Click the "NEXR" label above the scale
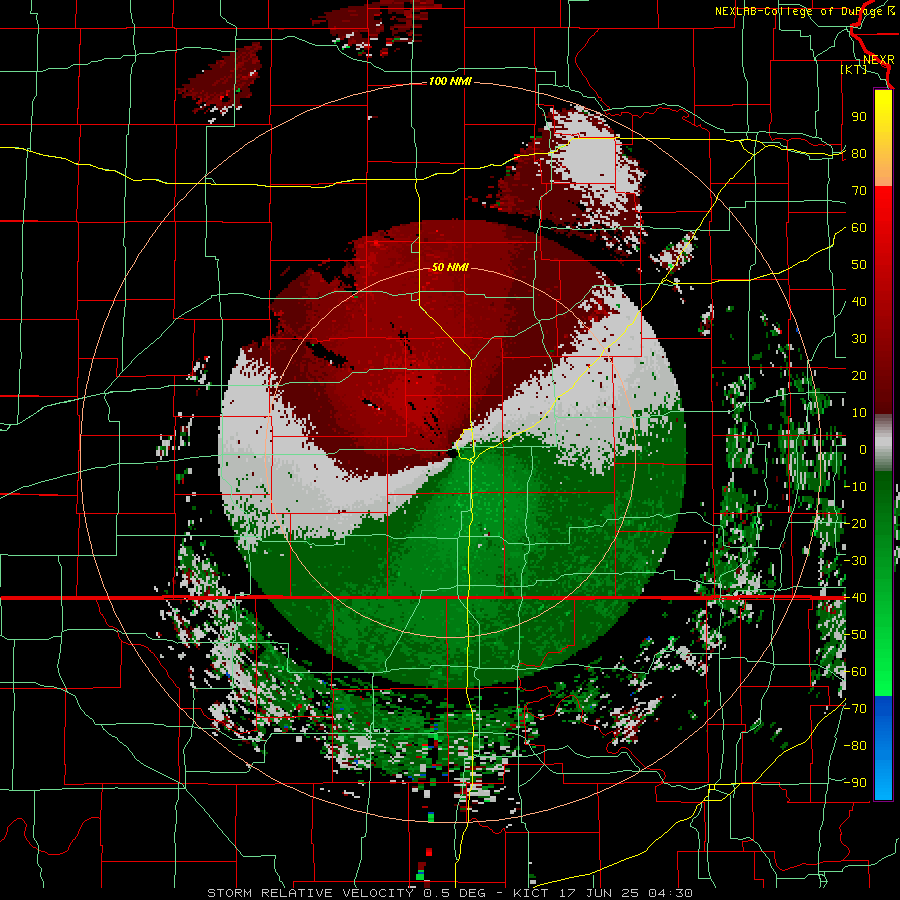Screen dimensions: 900x900 tap(878, 60)
